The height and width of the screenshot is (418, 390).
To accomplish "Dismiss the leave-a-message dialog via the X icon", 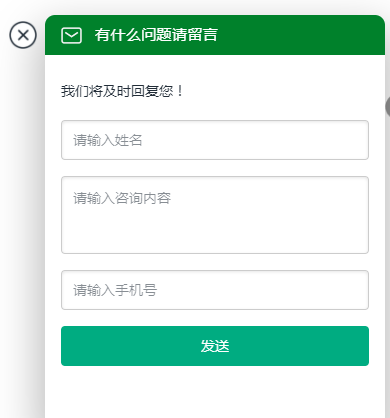I will 23,35.
